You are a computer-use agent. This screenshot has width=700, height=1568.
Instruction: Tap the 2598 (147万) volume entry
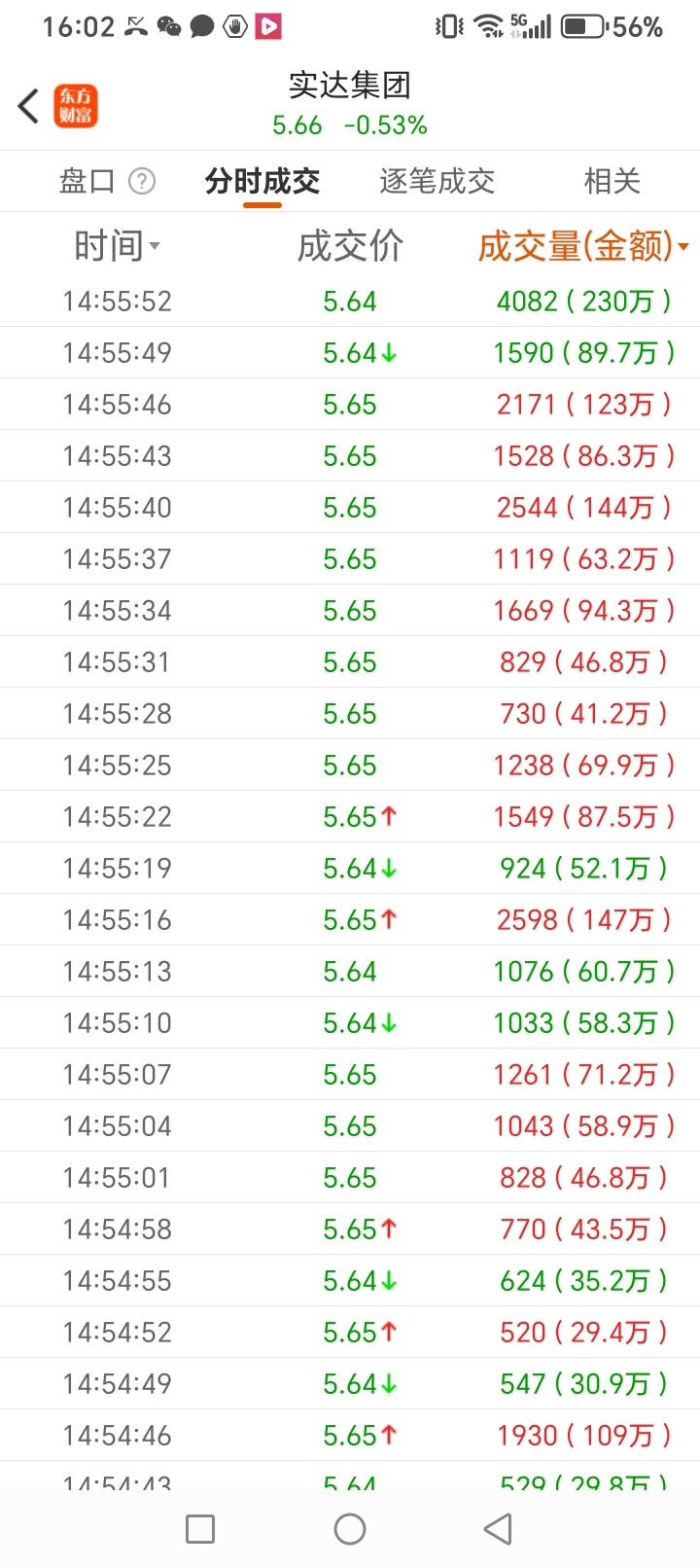(583, 920)
